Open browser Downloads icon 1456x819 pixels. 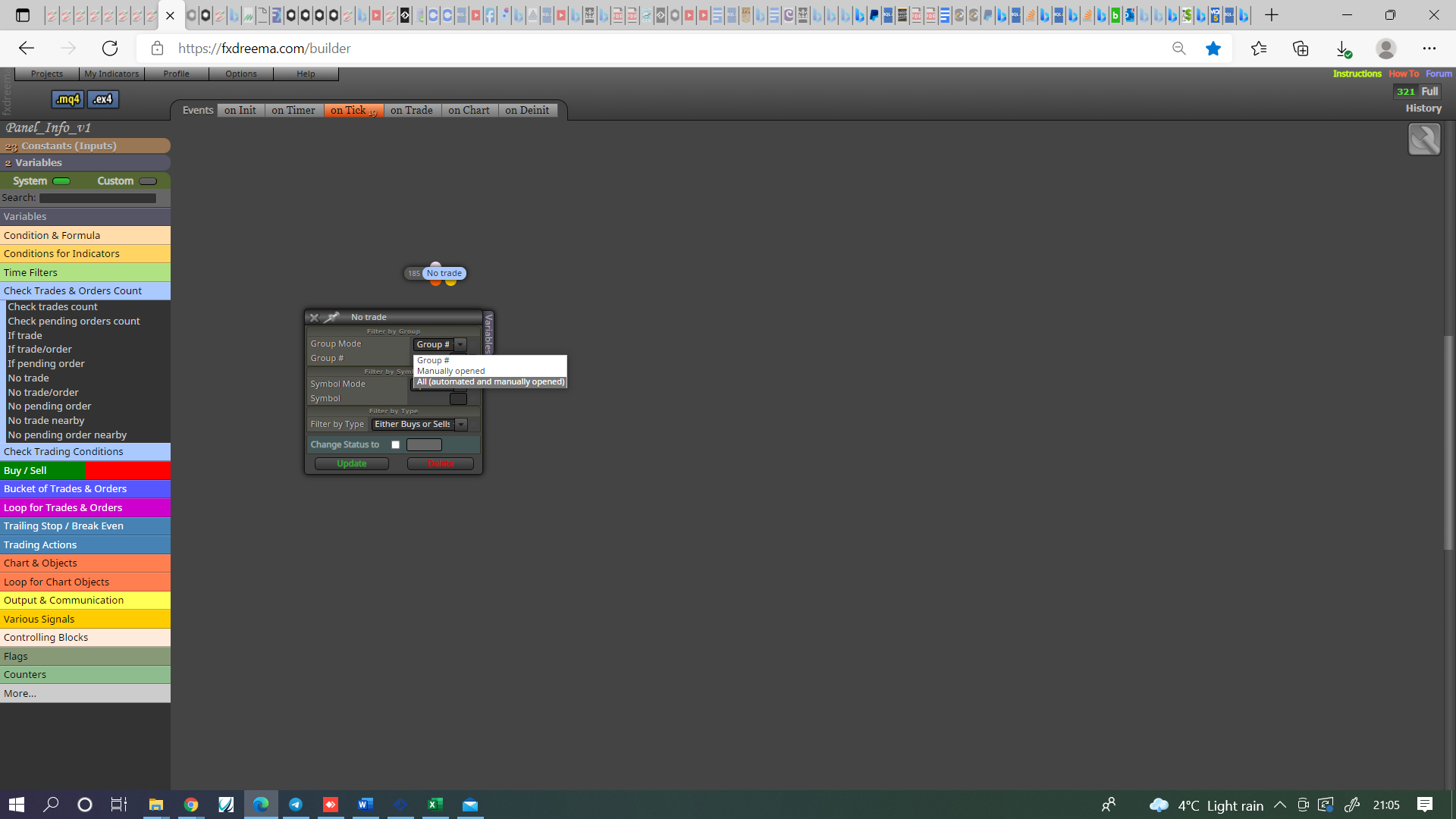coord(1343,49)
